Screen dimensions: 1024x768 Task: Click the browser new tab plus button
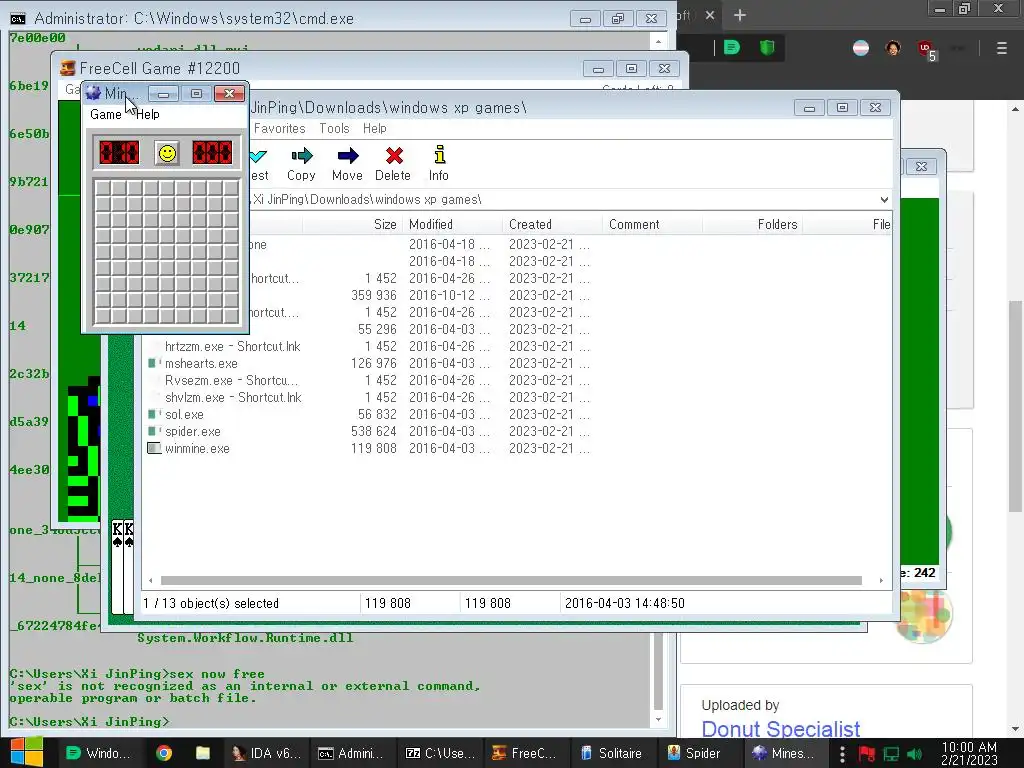coord(740,15)
